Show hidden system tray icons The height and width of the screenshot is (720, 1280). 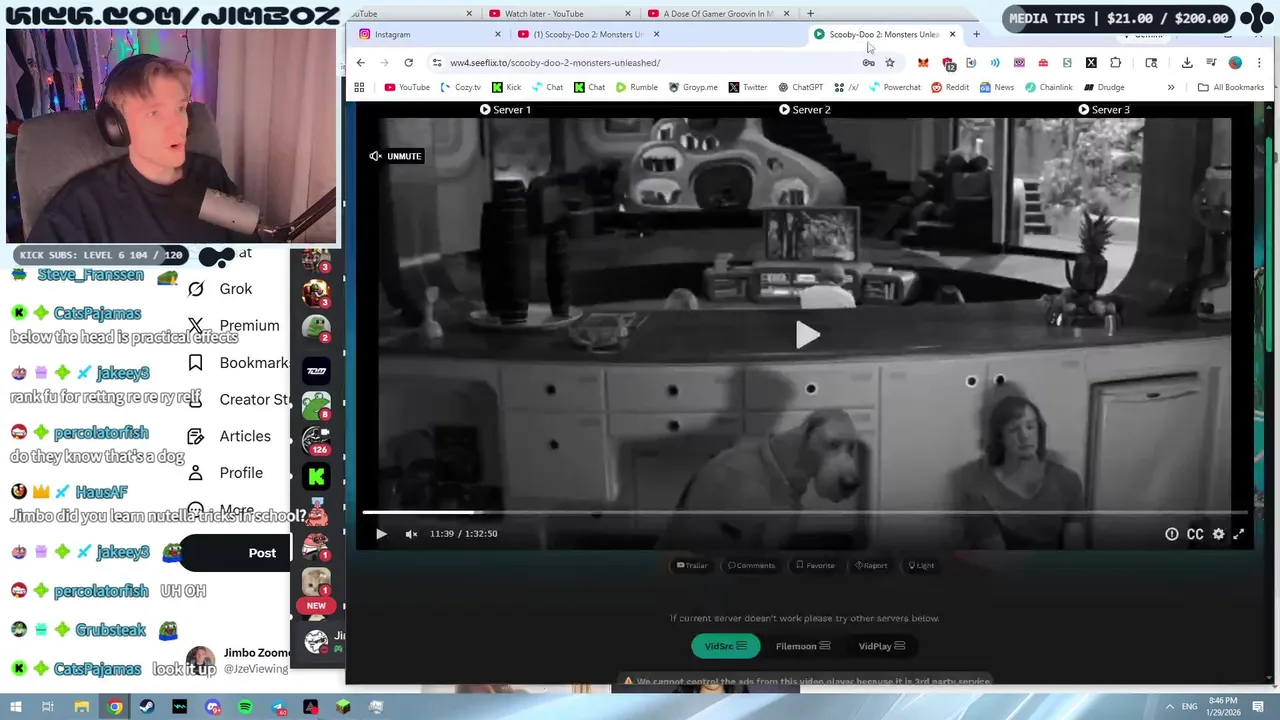click(1169, 707)
